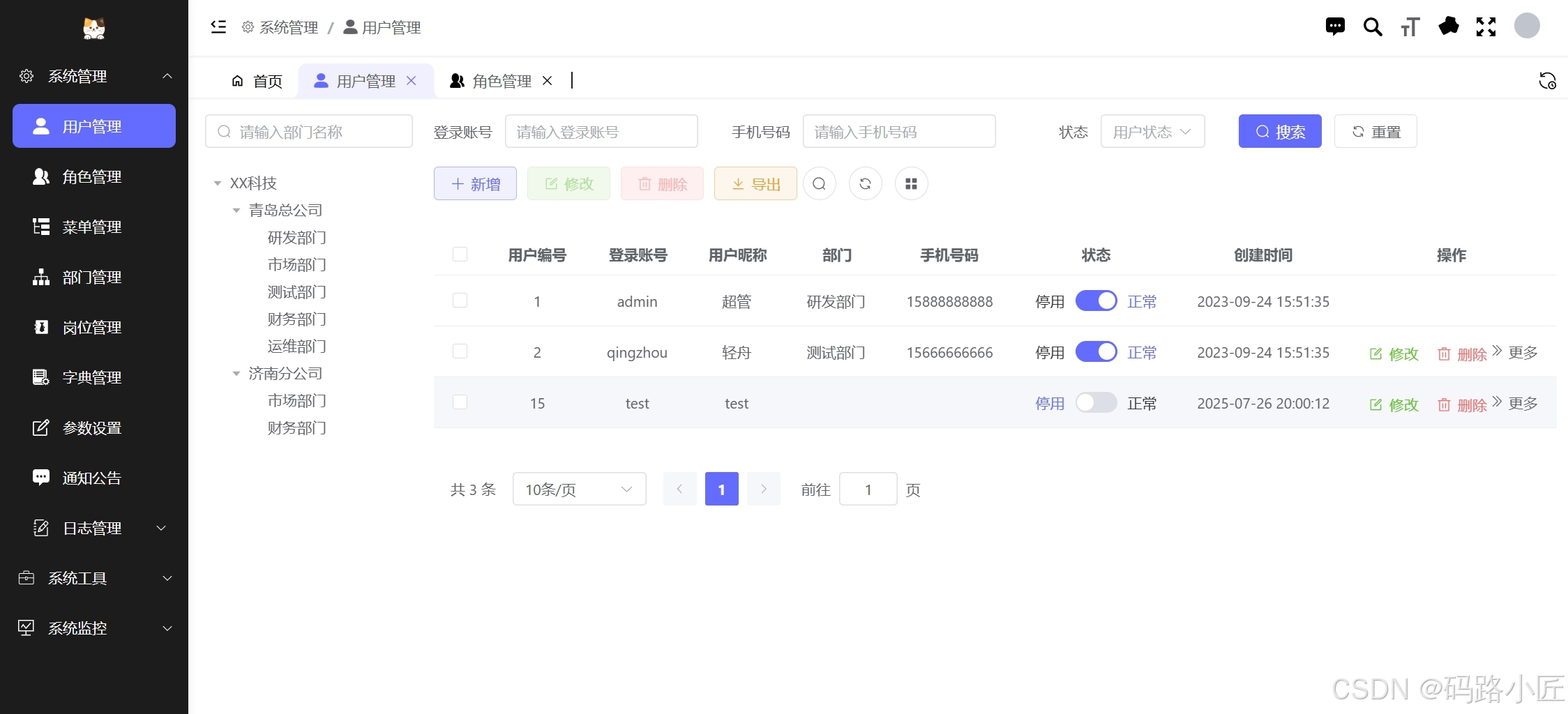Click the 新增 button to add a user
1568x714 pixels.
point(474,183)
